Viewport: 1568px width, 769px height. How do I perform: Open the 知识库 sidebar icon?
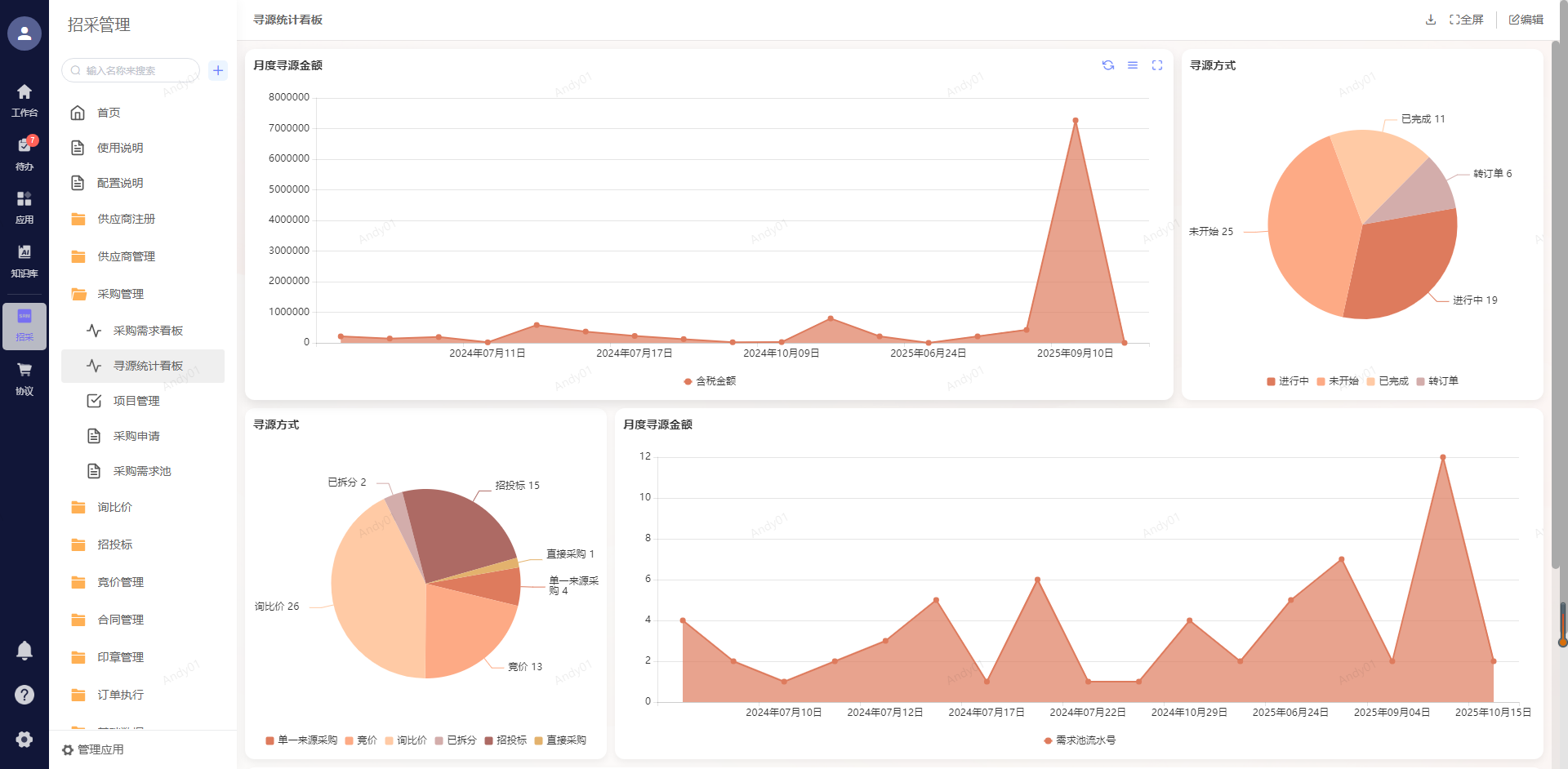24,260
